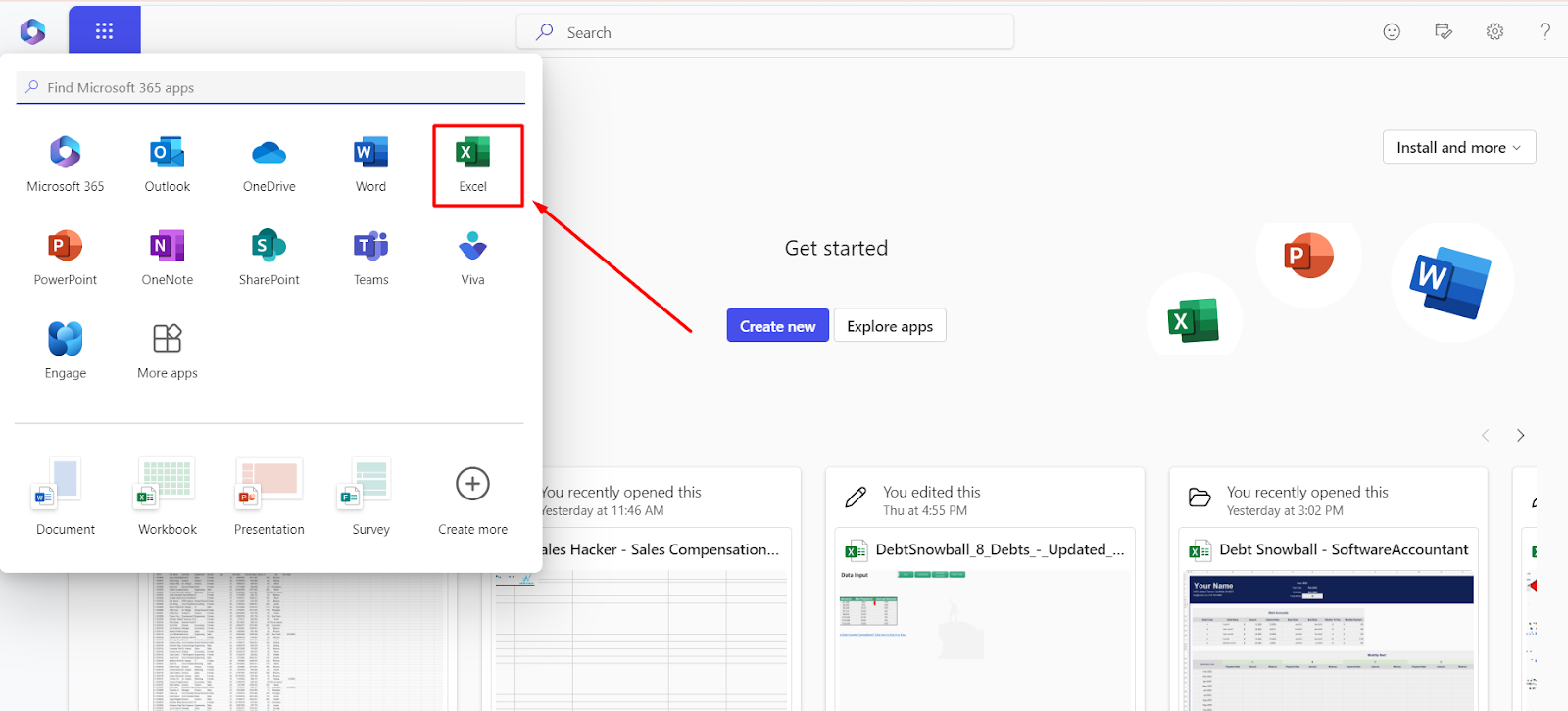Click the large Excel icon in Get started
The width and height of the screenshot is (1568, 711).
(1194, 320)
